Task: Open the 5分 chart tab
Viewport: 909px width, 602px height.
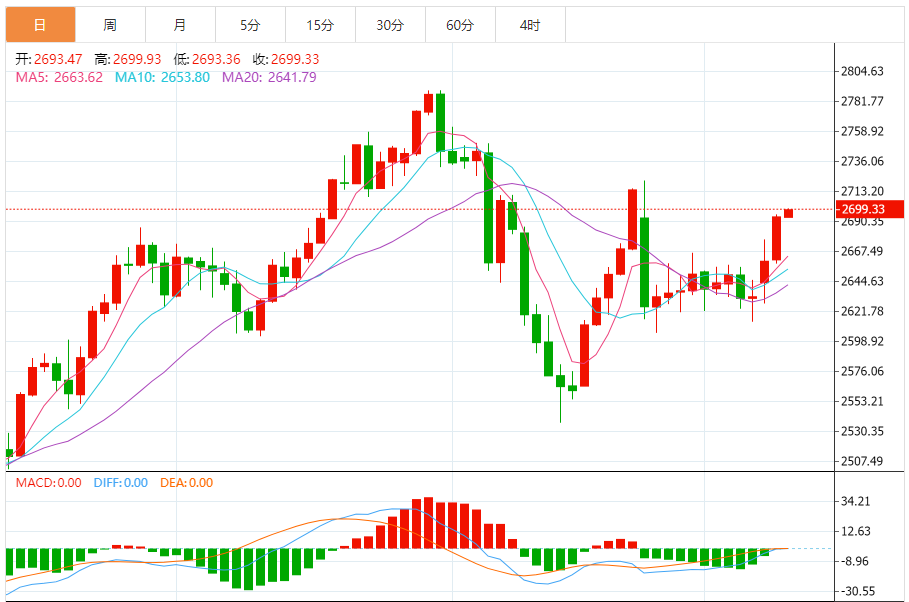Action: [250, 25]
